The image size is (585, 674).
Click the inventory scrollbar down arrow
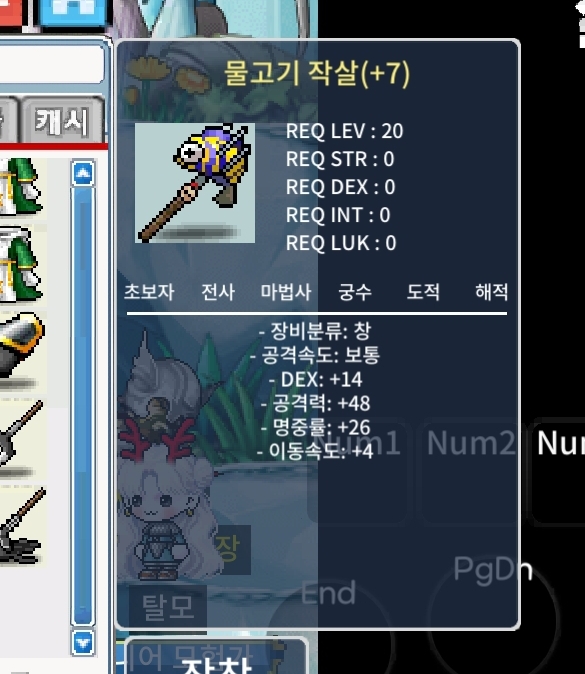click(83, 643)
